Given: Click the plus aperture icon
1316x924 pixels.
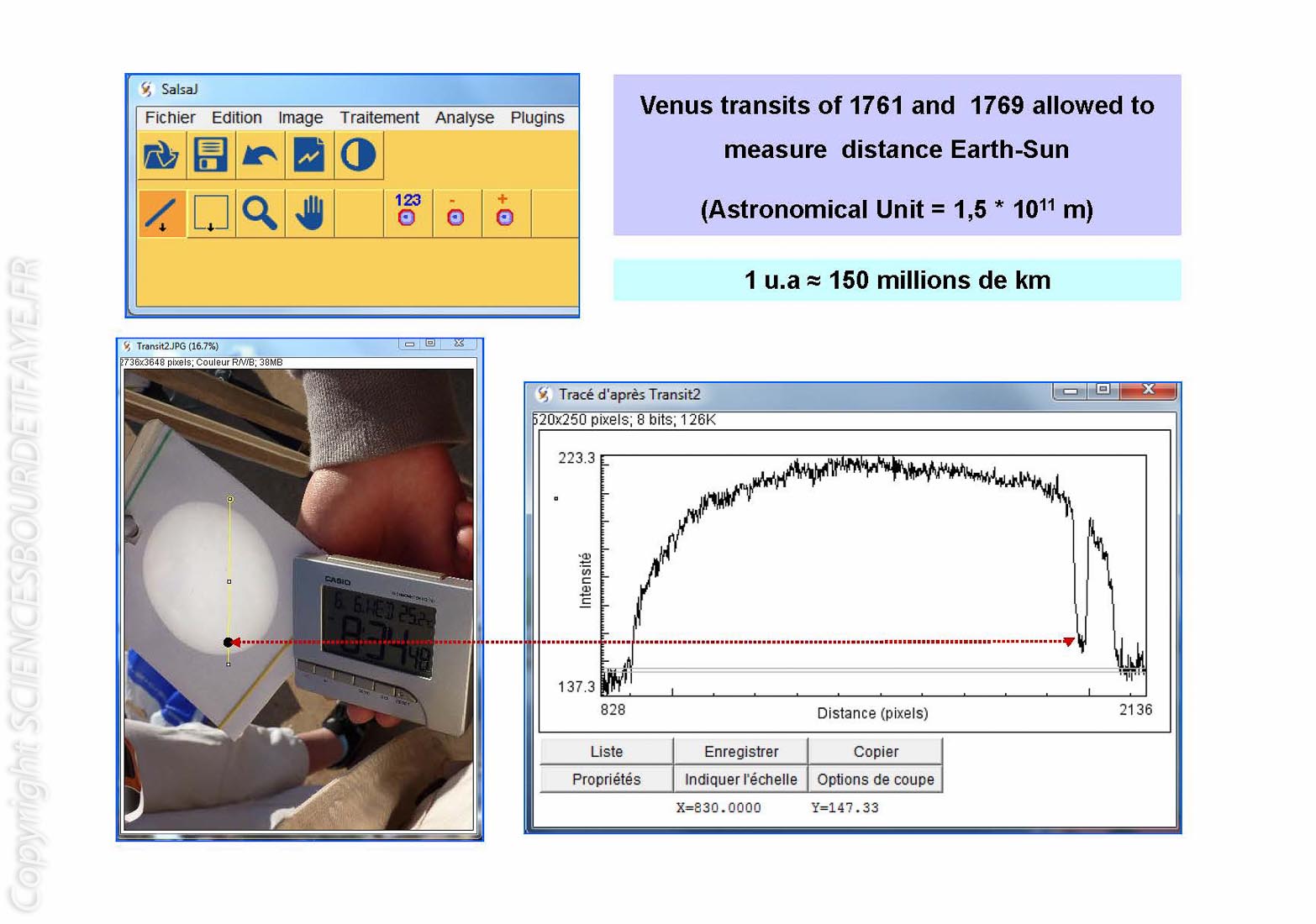Looking at the screenshot, I should click(505, 213).
